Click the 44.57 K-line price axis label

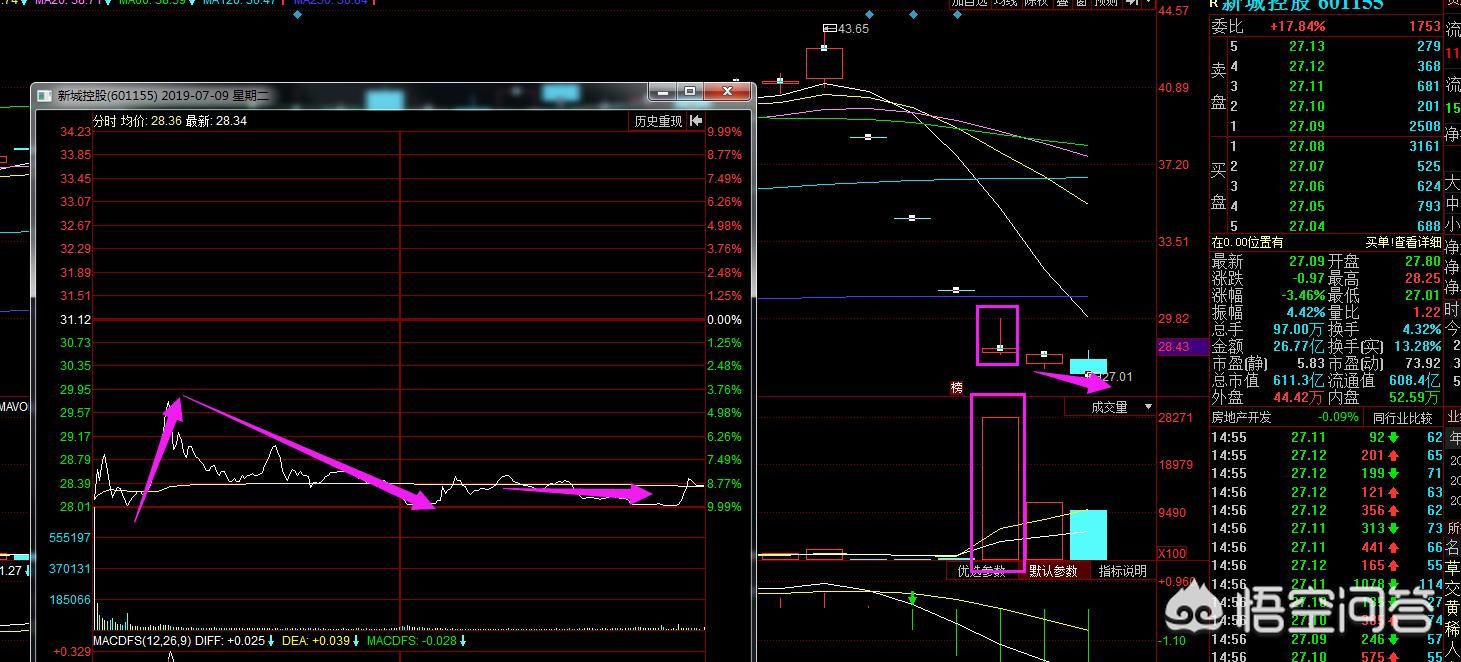pyautogui.click(x=1173, y=11)
